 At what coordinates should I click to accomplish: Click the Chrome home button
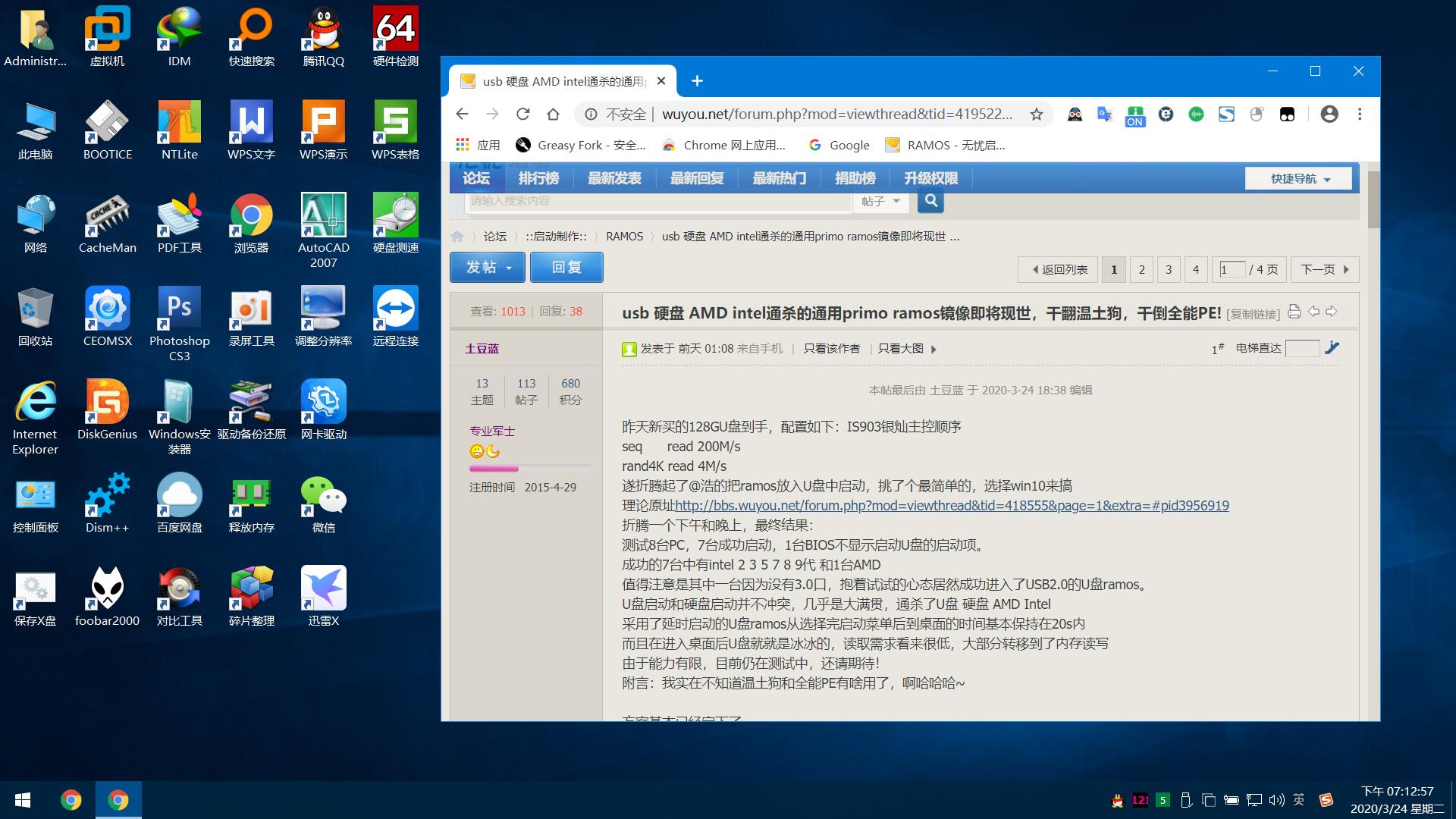point(553,114)
